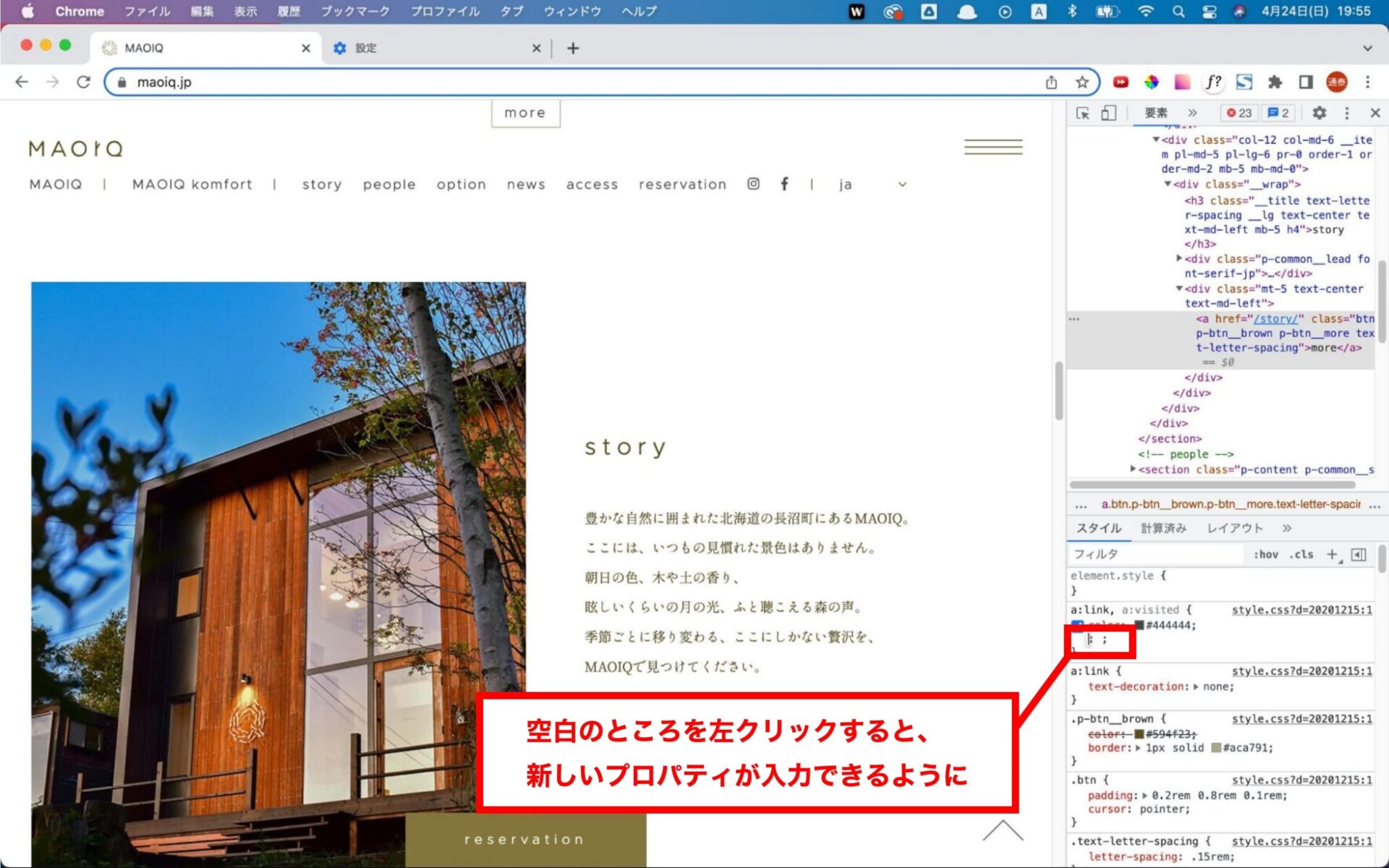Click the #444444 color swatch
The image size is (1389, 868).
pyautogui.click(x=1139, y=625)
